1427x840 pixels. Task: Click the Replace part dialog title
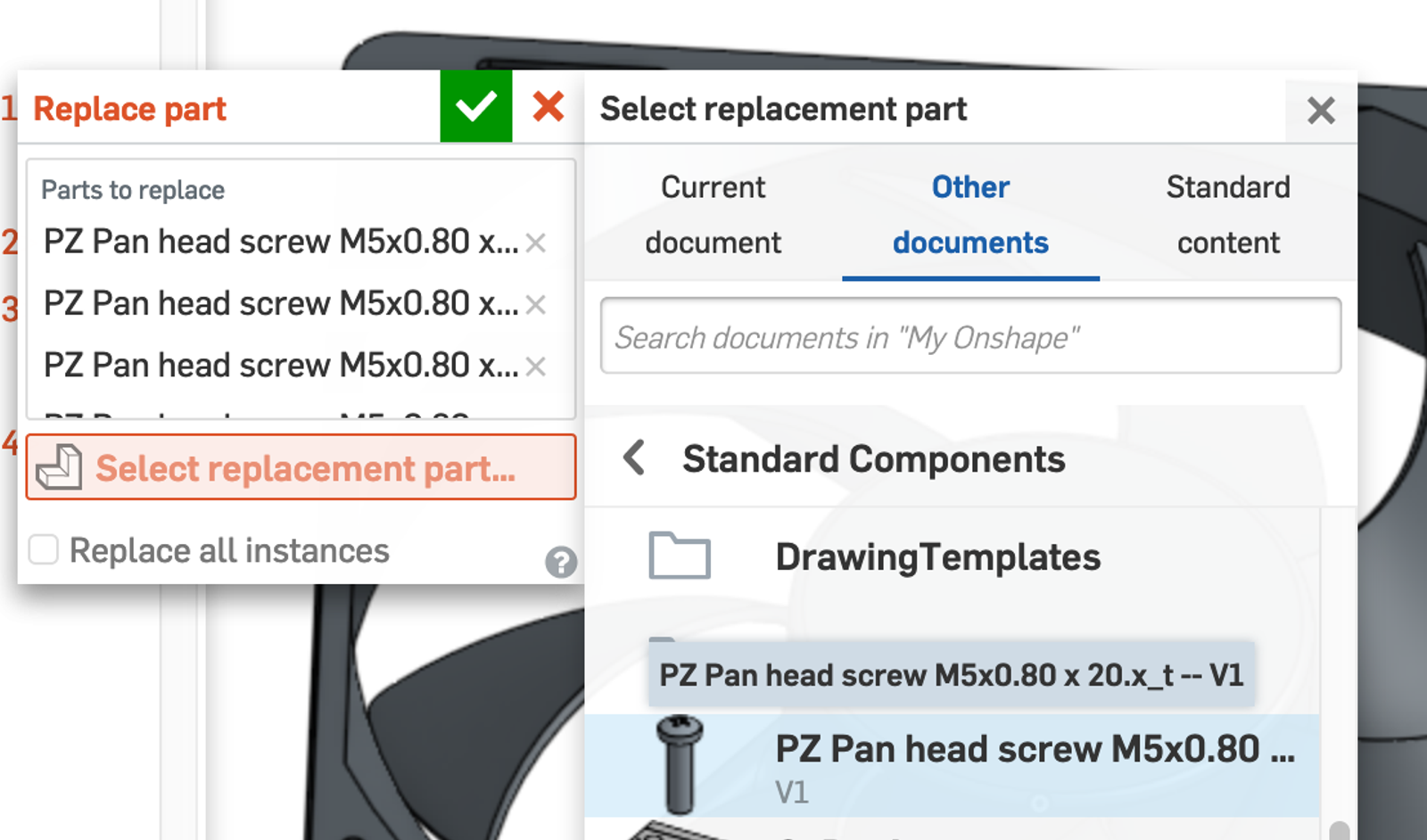(129, 109)
